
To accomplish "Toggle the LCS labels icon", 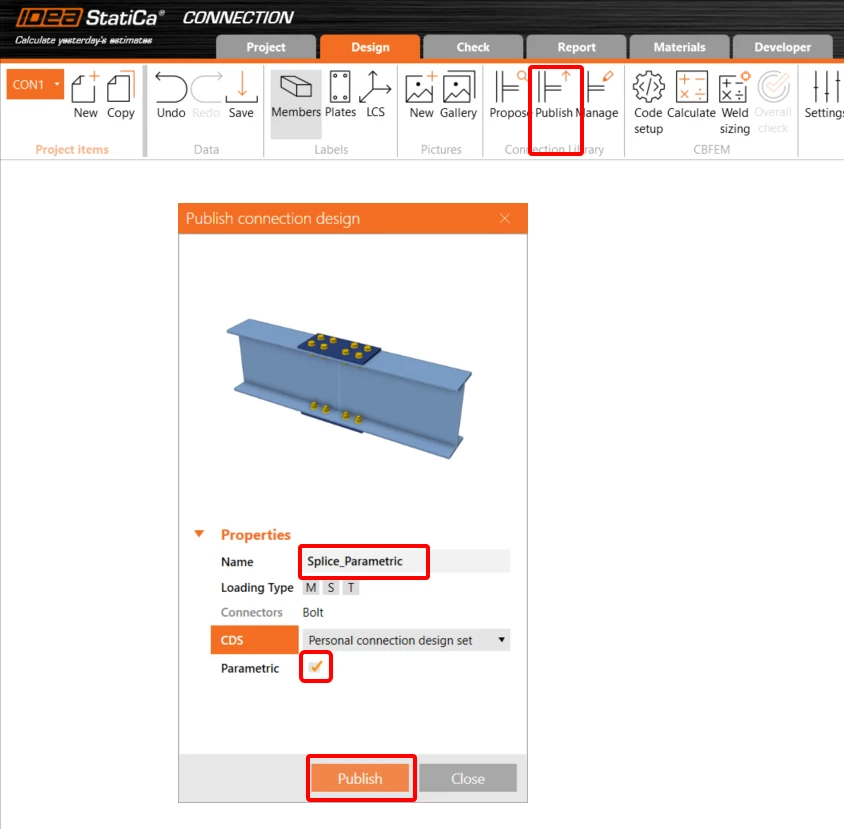I will click(x=375, y=95).
